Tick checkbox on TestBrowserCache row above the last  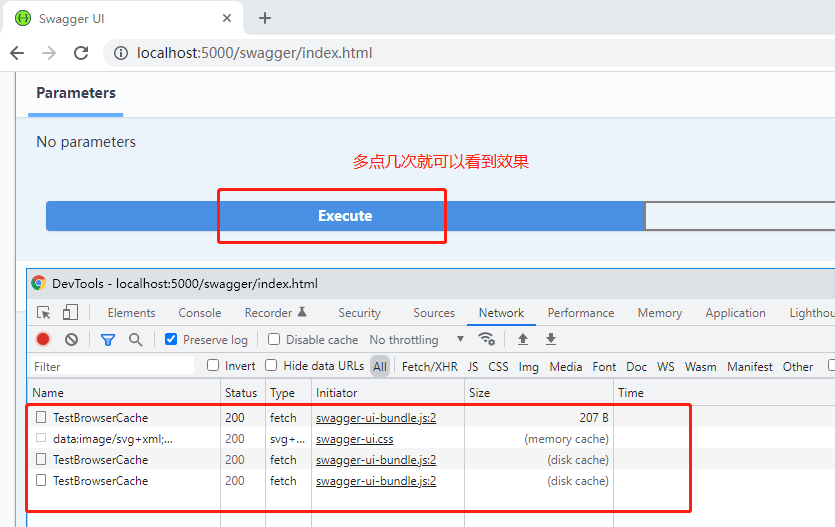pyautogui.click(x=41, y=459)
